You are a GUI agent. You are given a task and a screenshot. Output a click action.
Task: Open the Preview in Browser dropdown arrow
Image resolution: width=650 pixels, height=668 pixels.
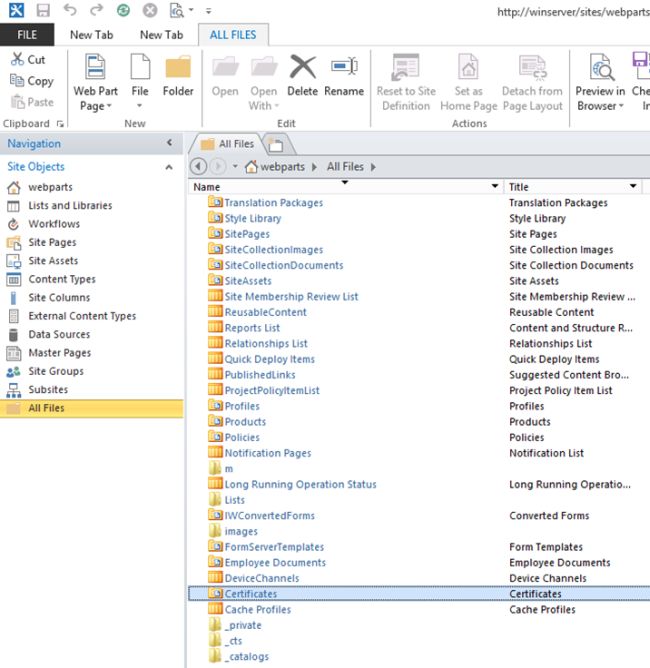pos(621,106)
